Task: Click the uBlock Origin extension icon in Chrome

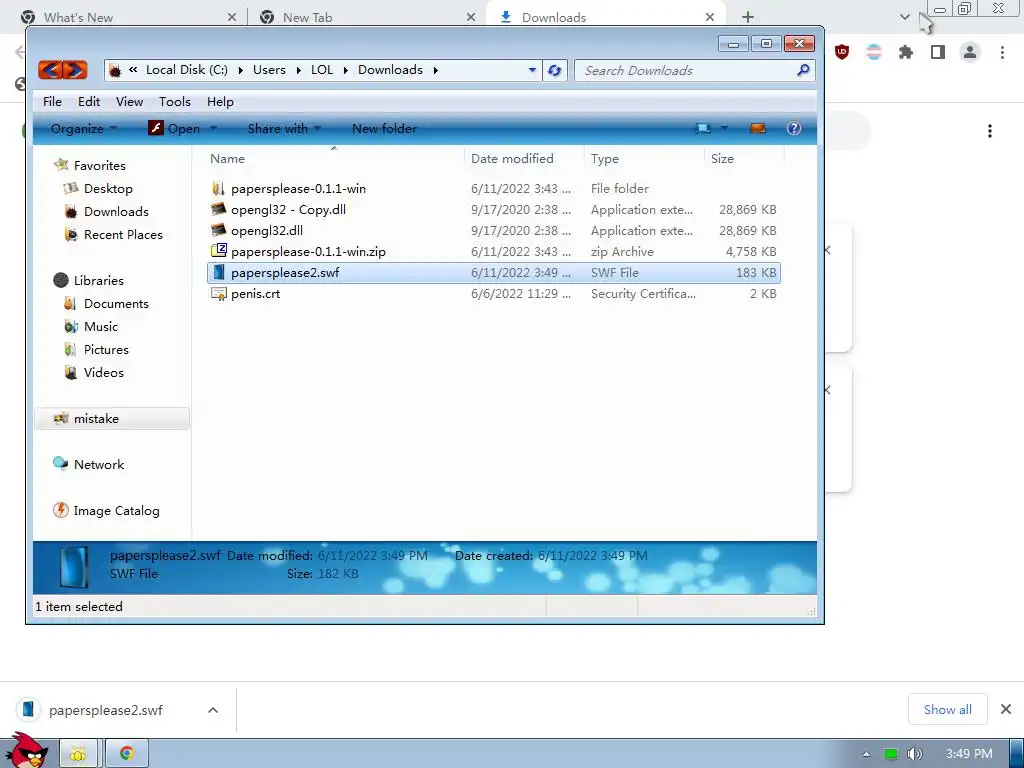Action: pyautogui.click(x=842, y=52)
